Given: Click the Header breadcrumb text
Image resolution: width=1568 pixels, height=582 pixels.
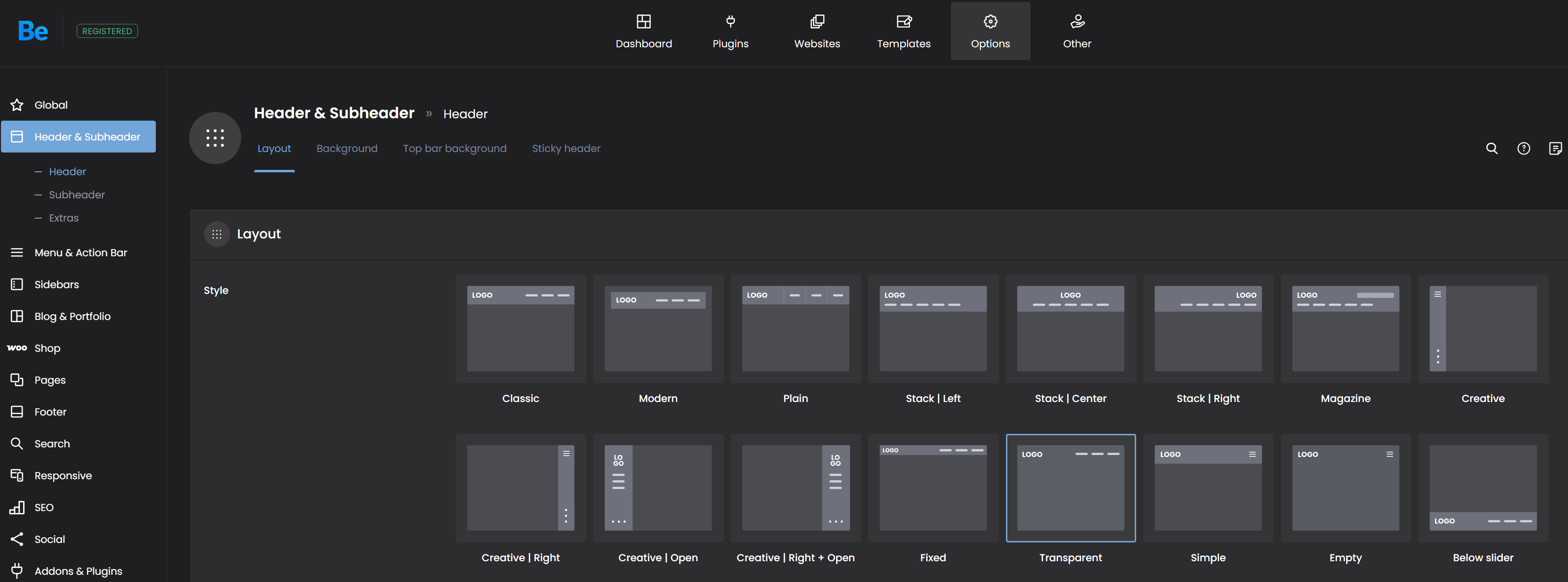Looking at the screenshot, I should [x=465, y=114].
